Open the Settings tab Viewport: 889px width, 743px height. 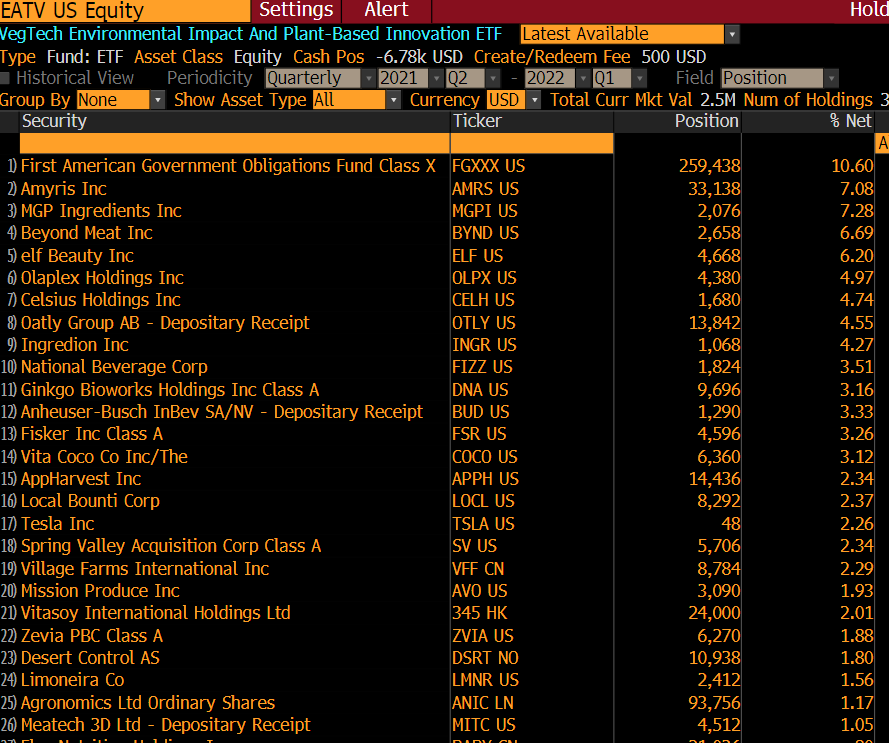(x=296, y=10)
